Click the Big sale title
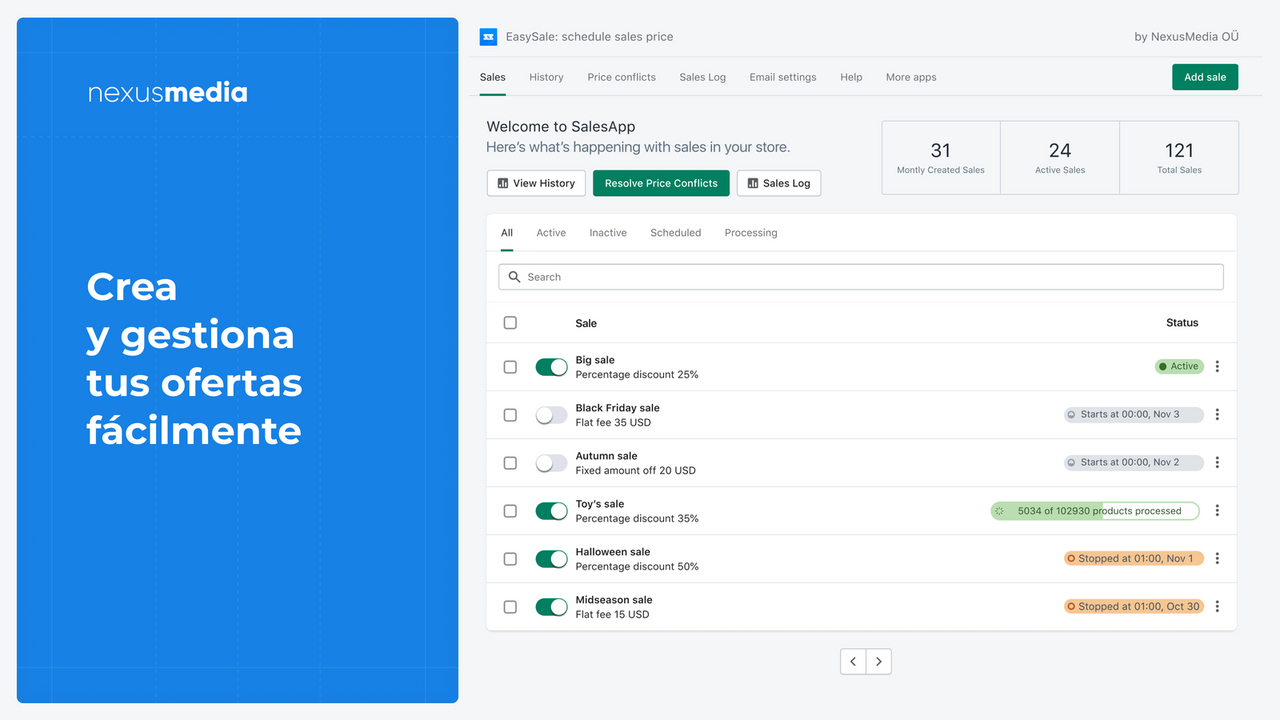 [595, 360]
